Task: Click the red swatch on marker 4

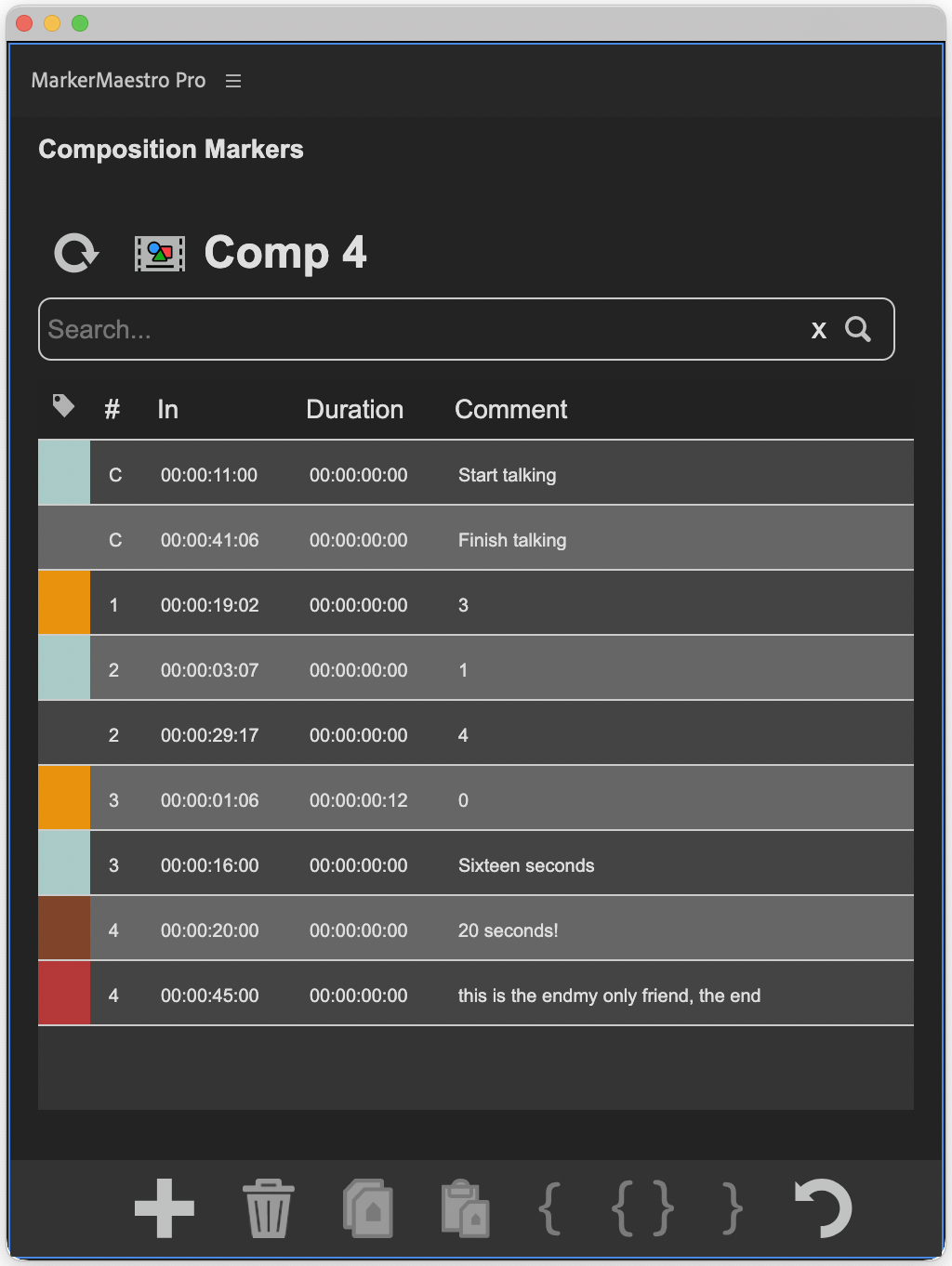Action: (63, 992)
